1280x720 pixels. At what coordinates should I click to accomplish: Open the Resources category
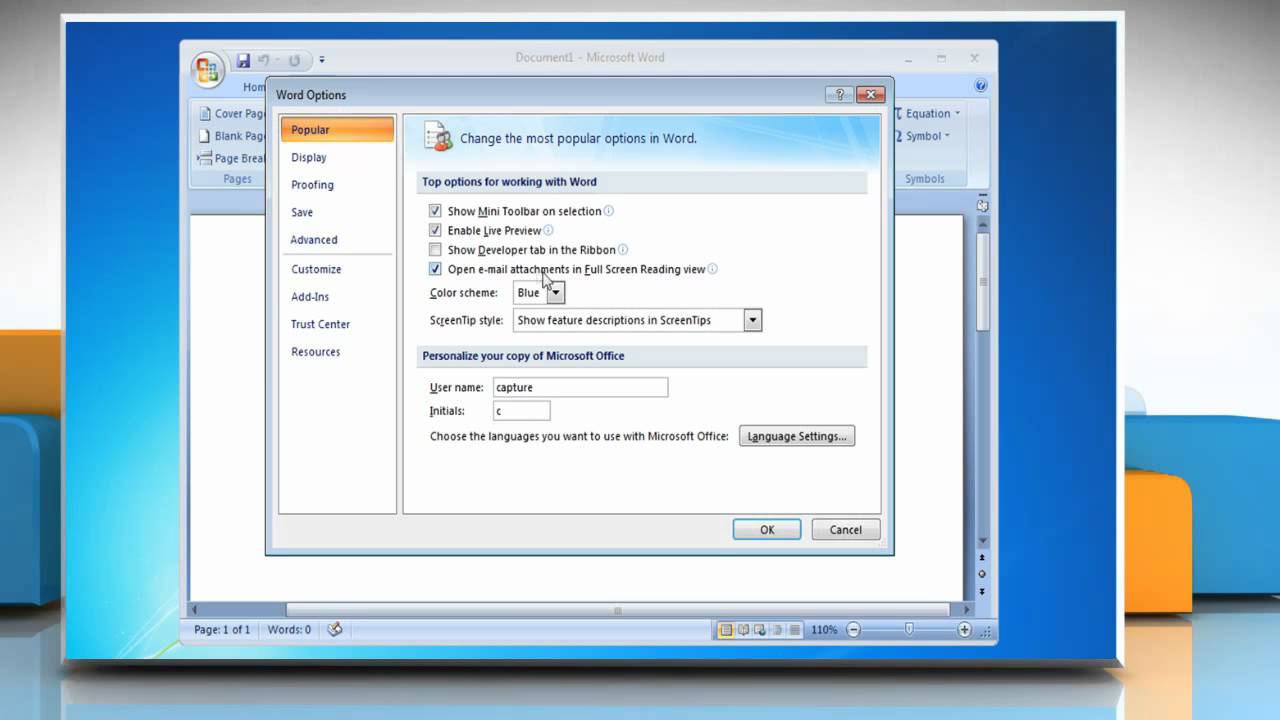[x=337, y=352]
